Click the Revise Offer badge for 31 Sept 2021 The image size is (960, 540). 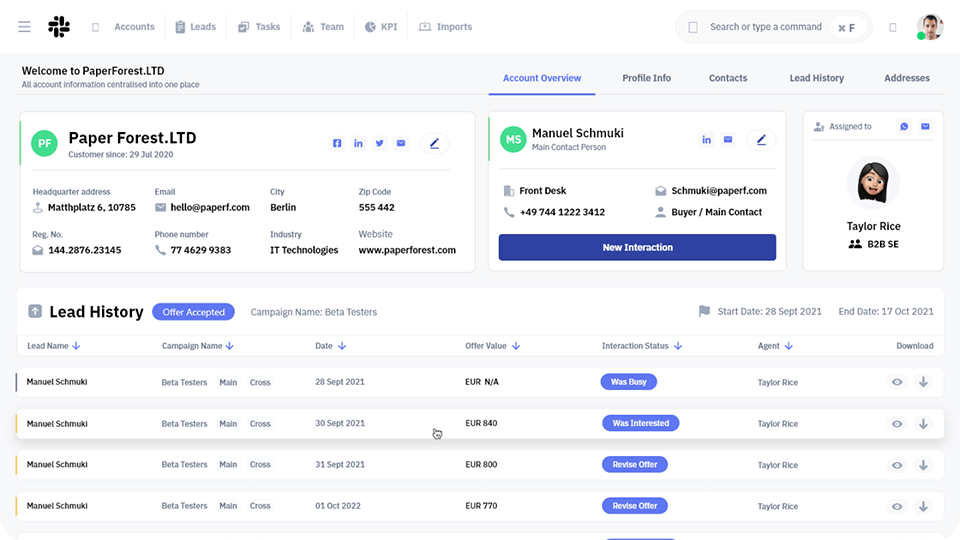(635, 465)
